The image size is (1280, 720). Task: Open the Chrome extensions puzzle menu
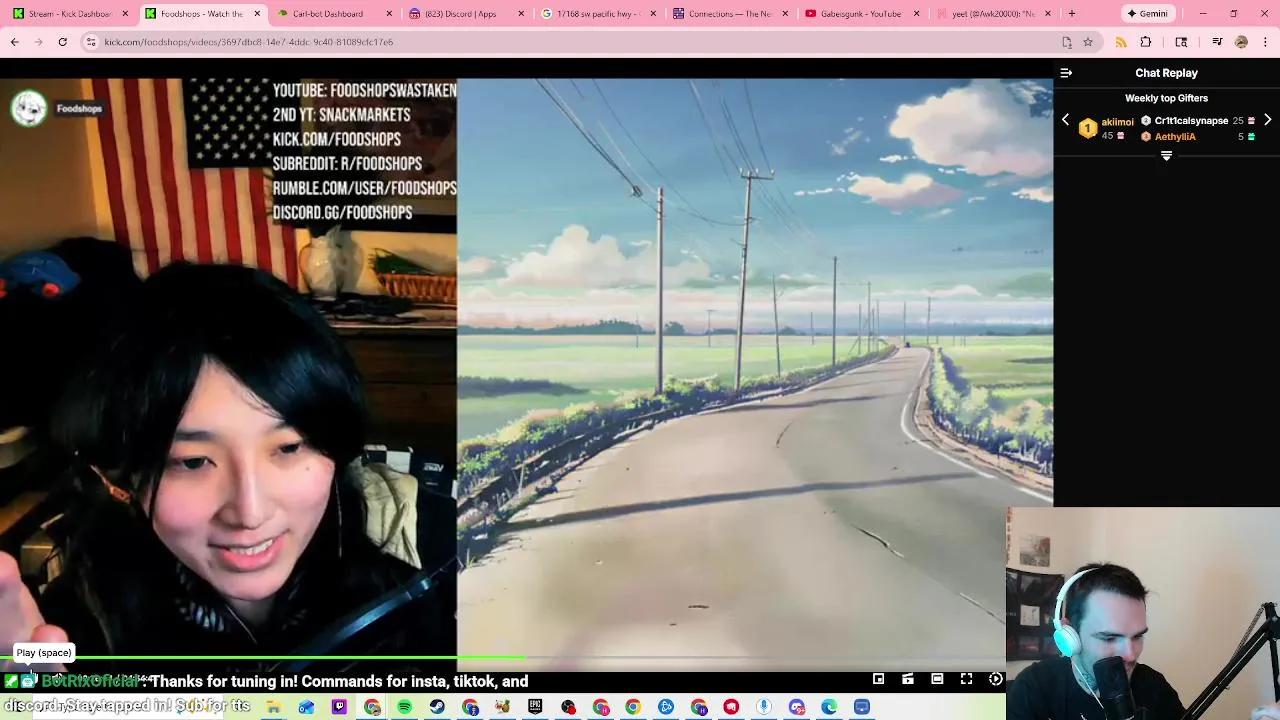click(1146, 42)
